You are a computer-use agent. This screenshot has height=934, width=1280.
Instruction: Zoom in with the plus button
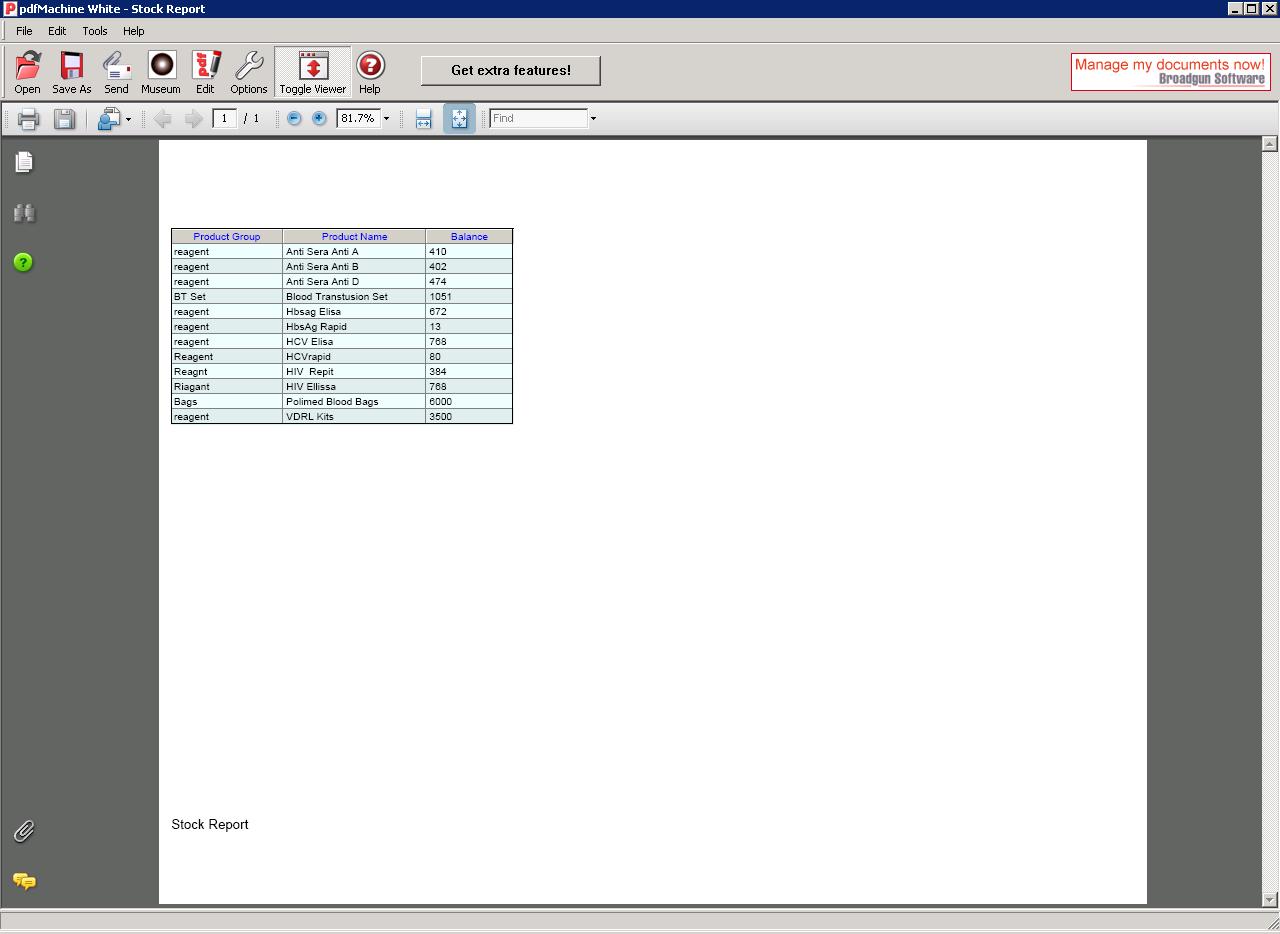coord(319,118)
